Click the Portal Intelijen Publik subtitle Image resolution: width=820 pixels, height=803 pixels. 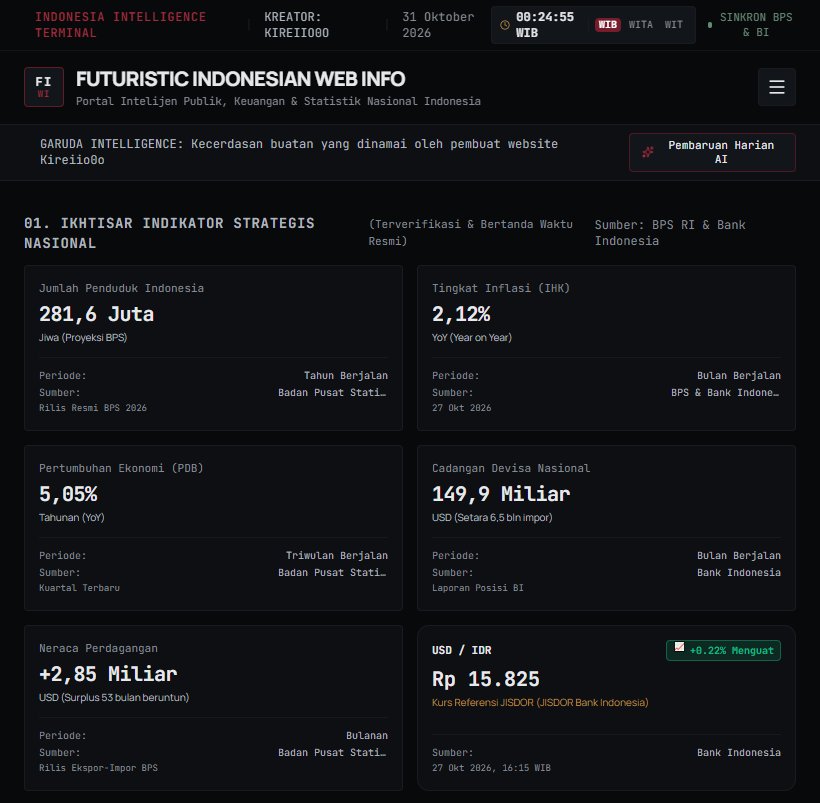278,101
